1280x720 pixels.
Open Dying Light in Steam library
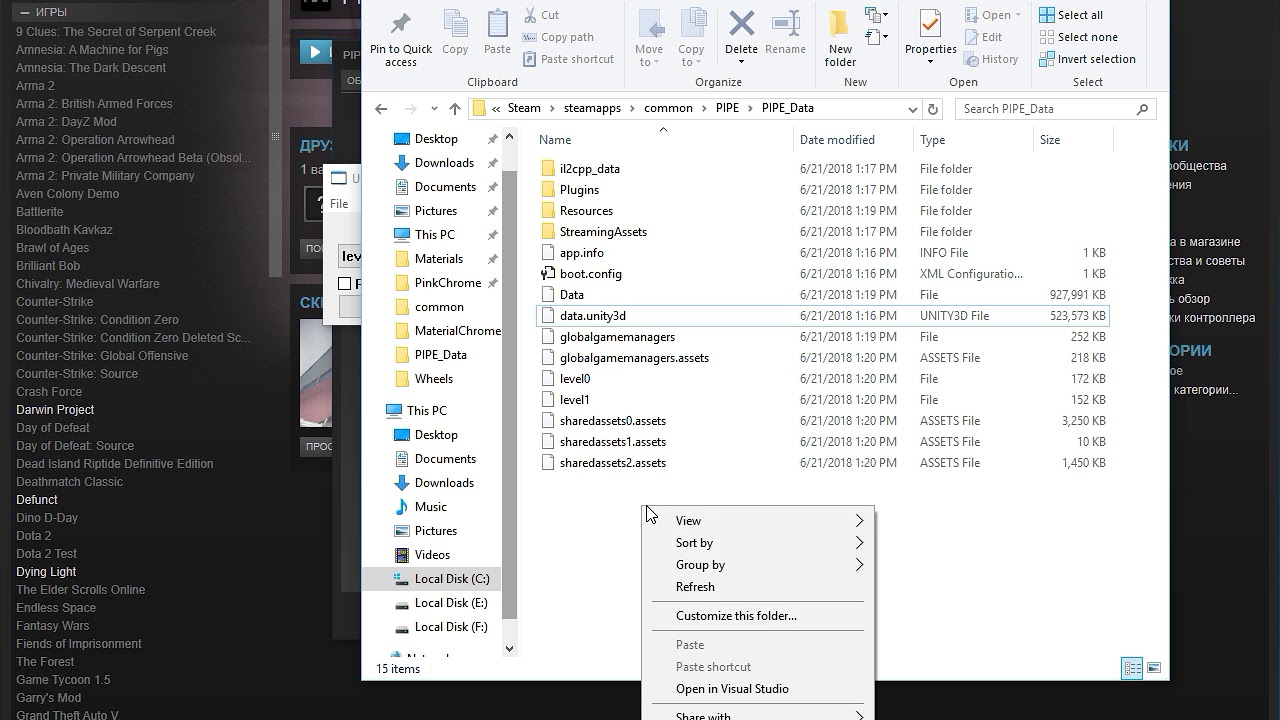(x=46, y=572)
